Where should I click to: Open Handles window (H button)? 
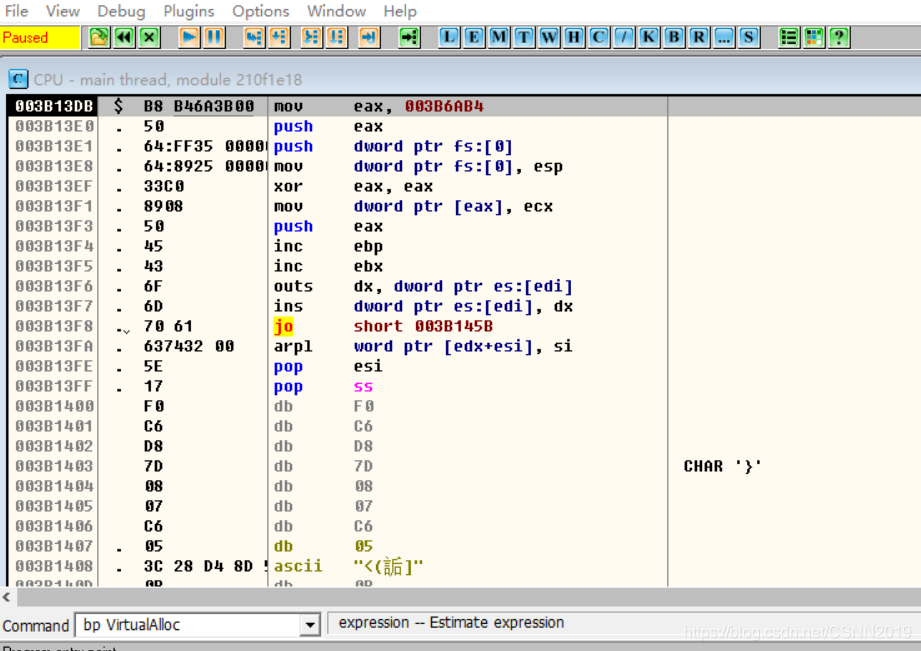click(x=574, y=38)
